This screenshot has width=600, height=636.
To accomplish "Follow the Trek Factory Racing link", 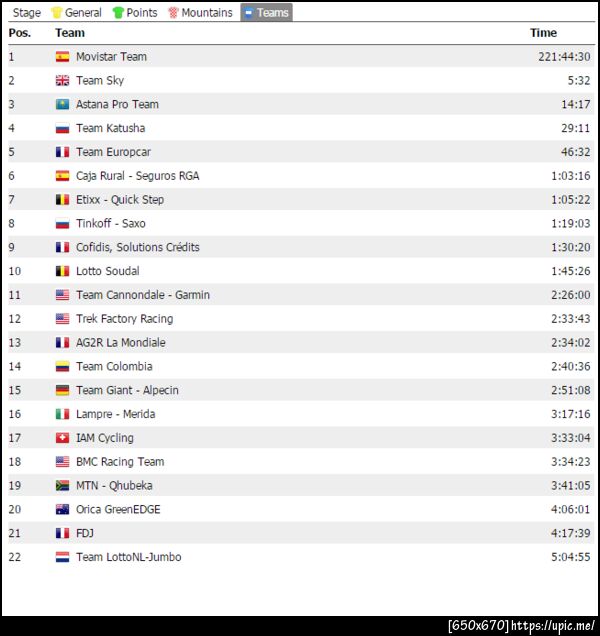I will pos(124,319).
